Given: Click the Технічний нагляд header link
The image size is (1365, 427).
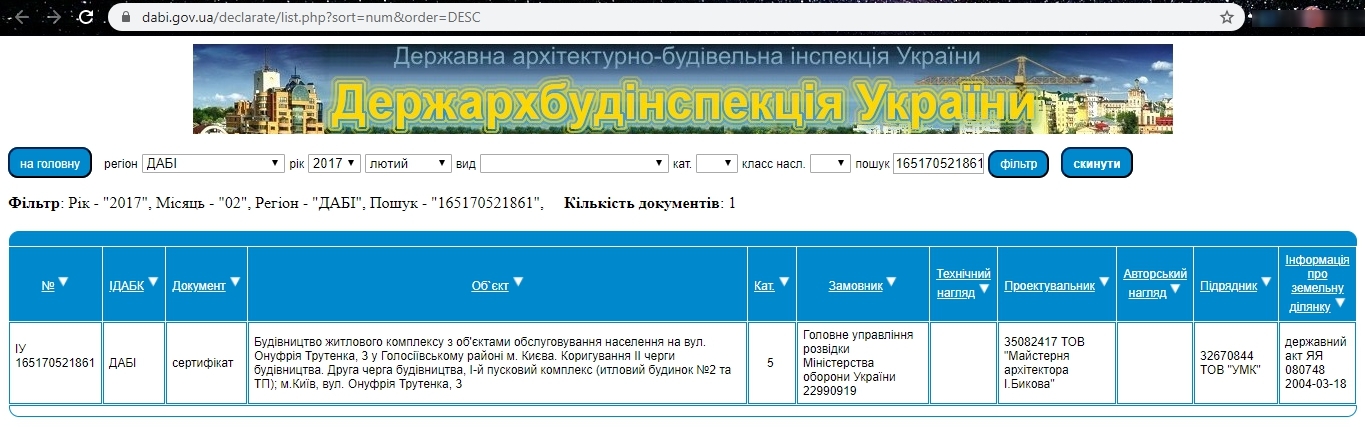Looking at the screenshot, I should 963,283.
